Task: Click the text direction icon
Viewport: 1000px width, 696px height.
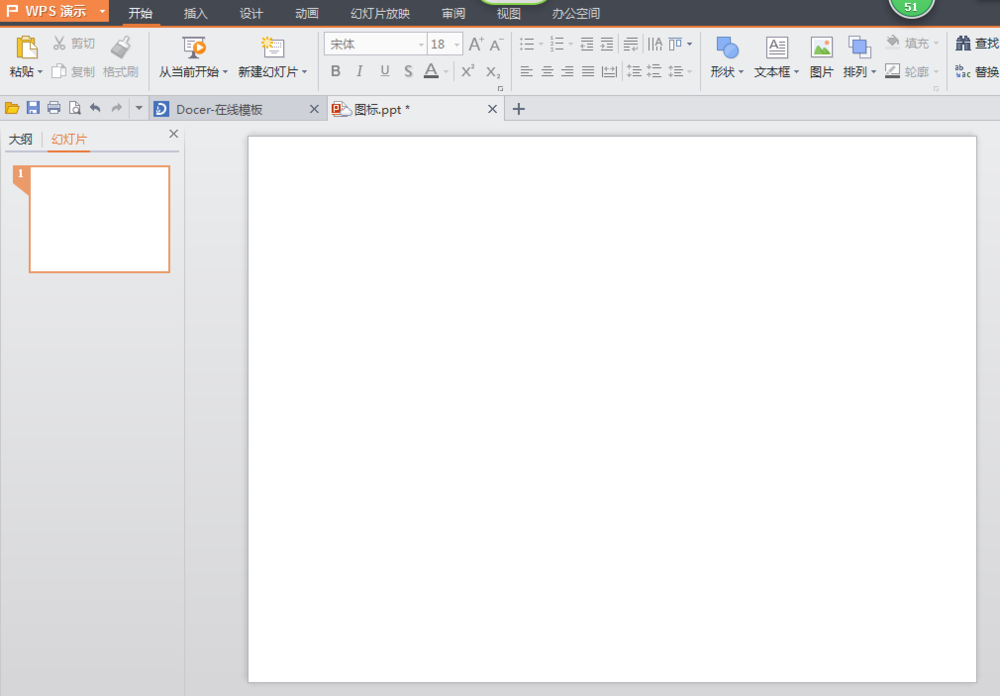Action: (655, 44)
